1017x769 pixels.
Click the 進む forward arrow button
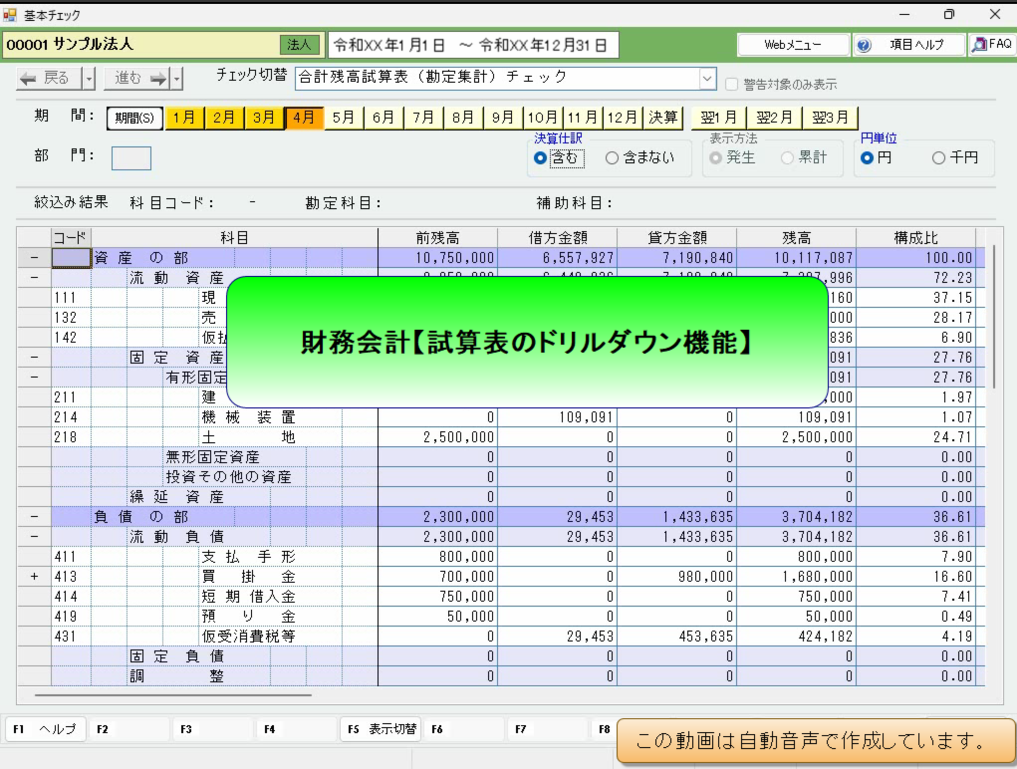[x=134, y=78]
